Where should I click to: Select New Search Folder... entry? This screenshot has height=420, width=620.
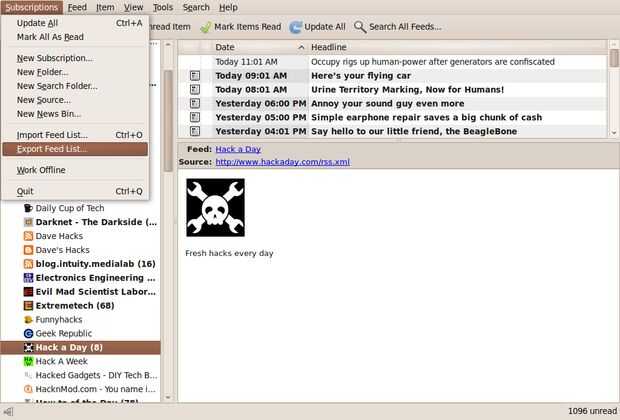tap(75, 86)
